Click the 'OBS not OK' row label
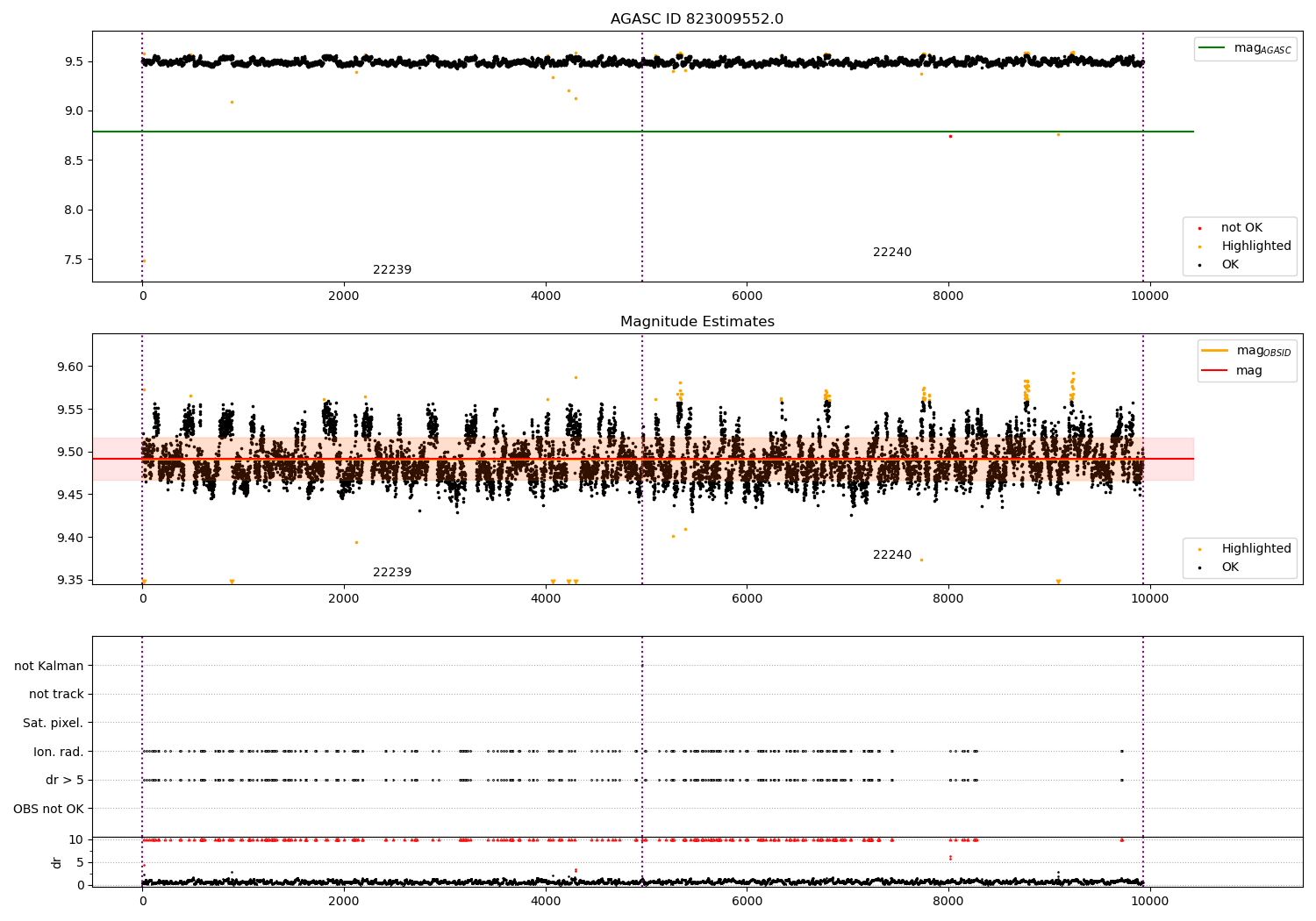The height and width of the screenshot is (921, 1316). (x=49, y=809)
